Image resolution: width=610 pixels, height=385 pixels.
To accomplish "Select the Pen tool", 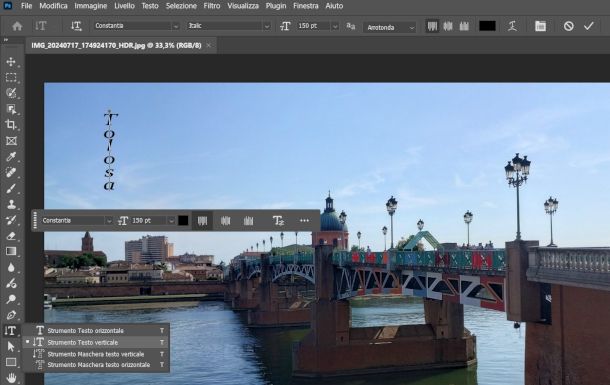I will [11, 315].
